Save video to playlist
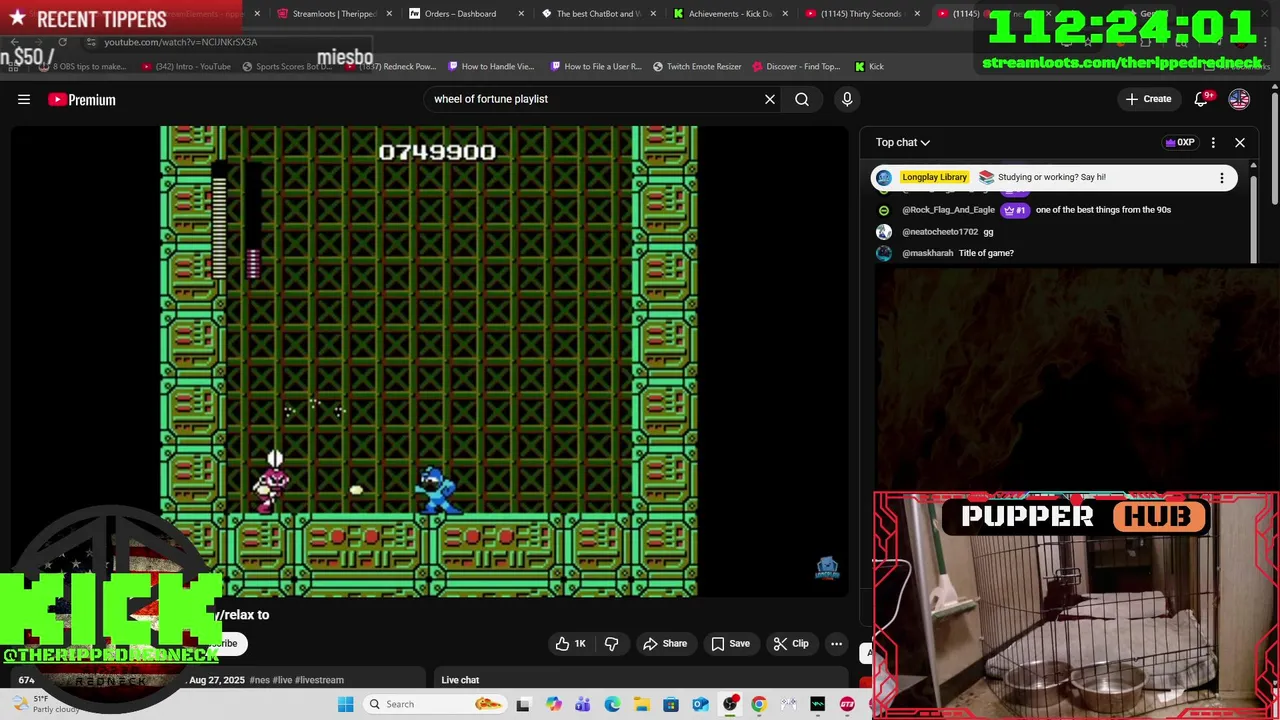The width and height of the screenshot is (1280, 720). tap(730, 644)
